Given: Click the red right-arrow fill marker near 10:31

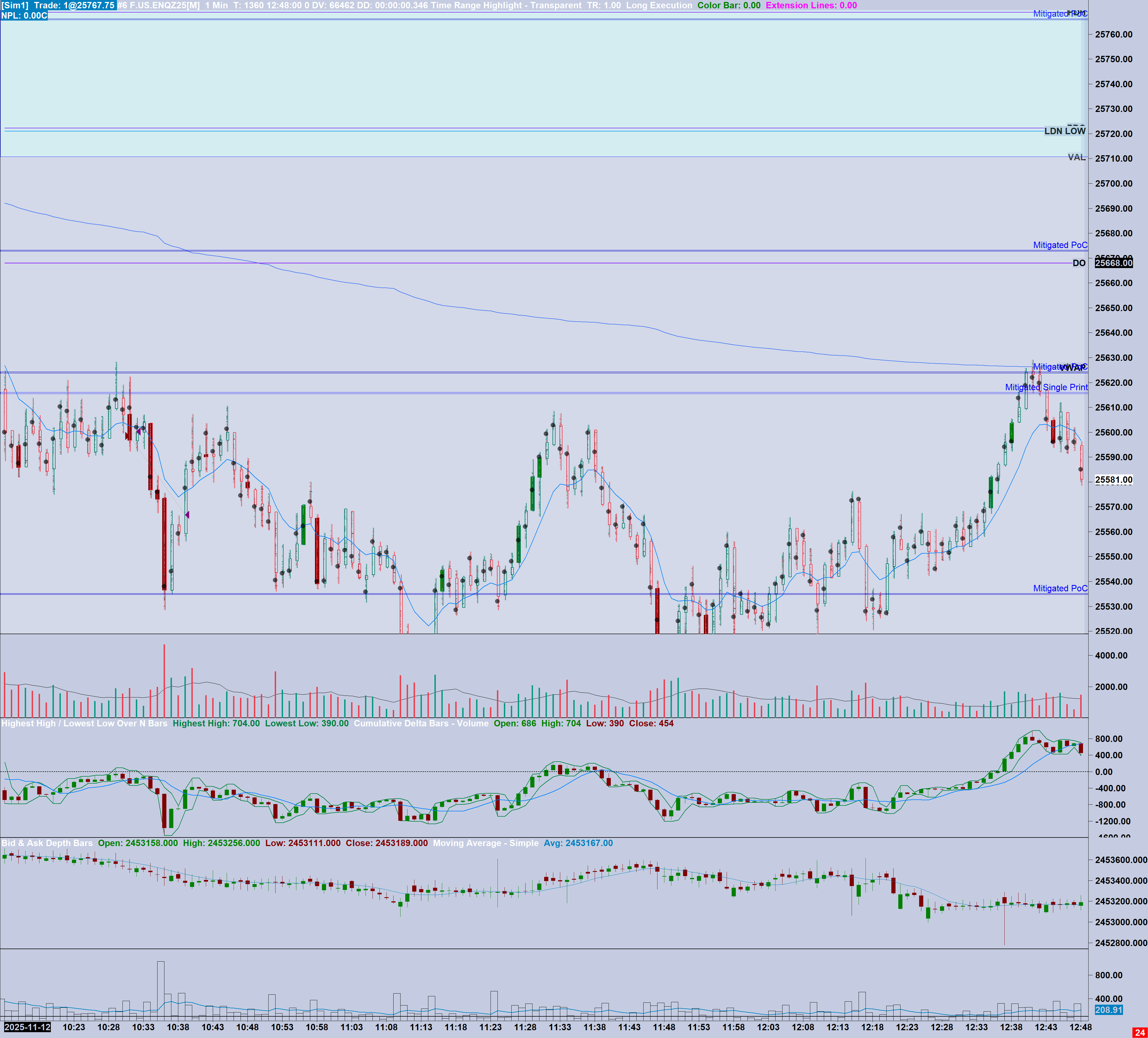Looking at the screenshot, I should (x=127, y=436).
